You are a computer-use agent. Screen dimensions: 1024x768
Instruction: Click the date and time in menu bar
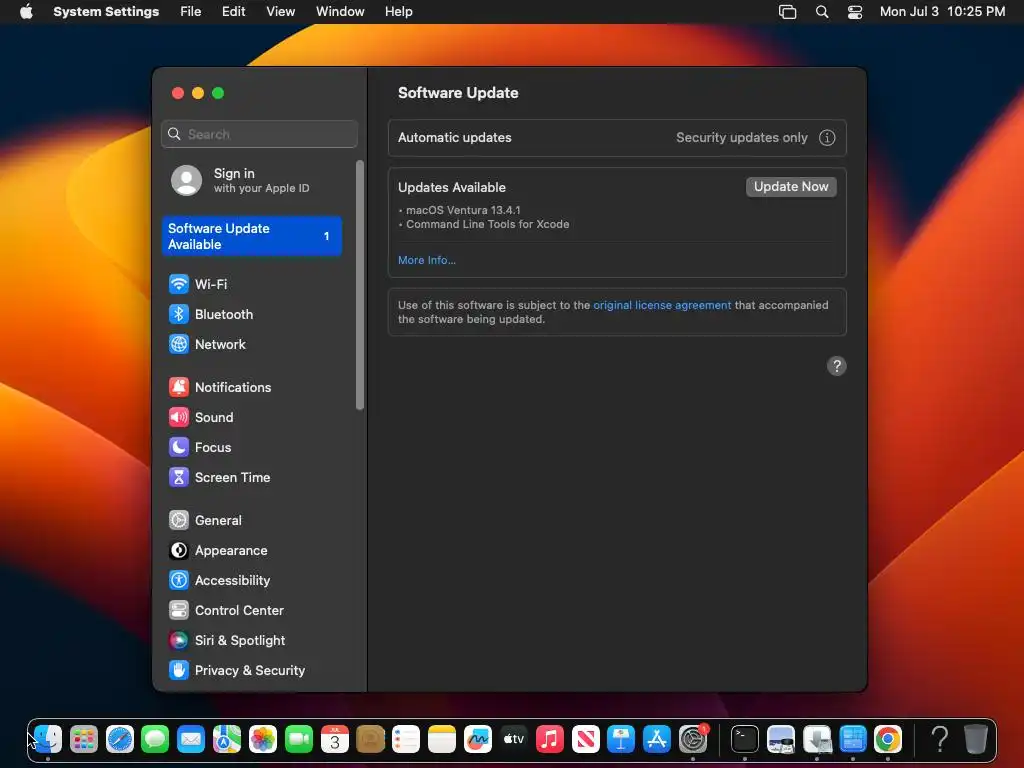(942, 12)
